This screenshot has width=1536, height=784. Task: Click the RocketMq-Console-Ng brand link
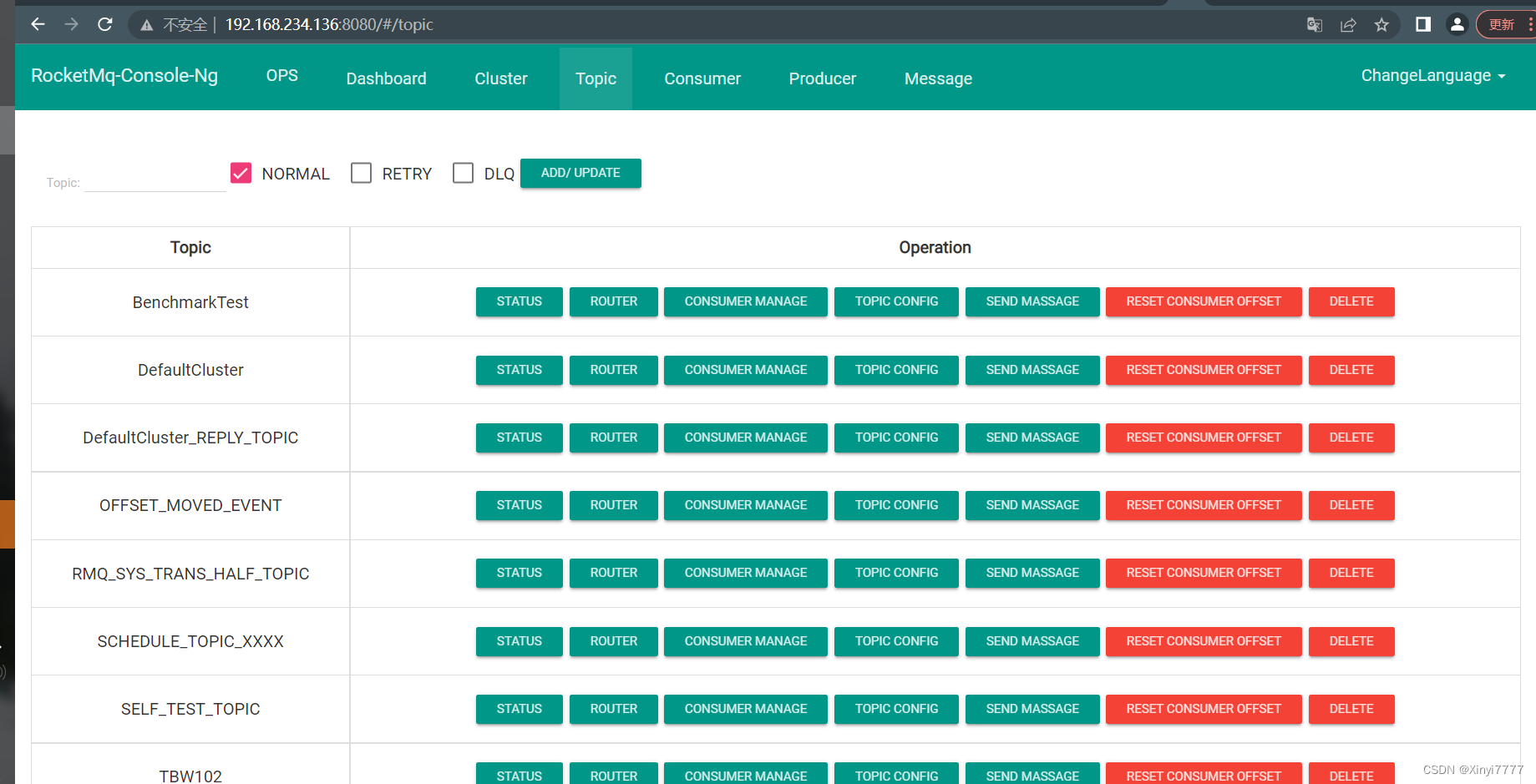click(x=124, y=75)
